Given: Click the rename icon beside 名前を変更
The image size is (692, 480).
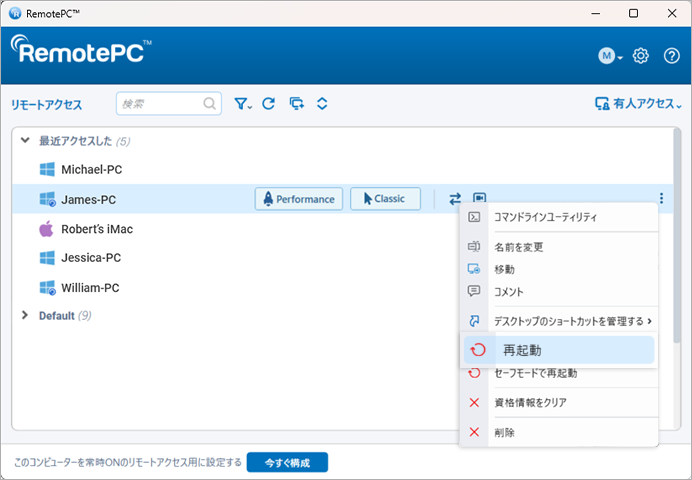Looking at the screenshot, I should (x=474, y=246).
